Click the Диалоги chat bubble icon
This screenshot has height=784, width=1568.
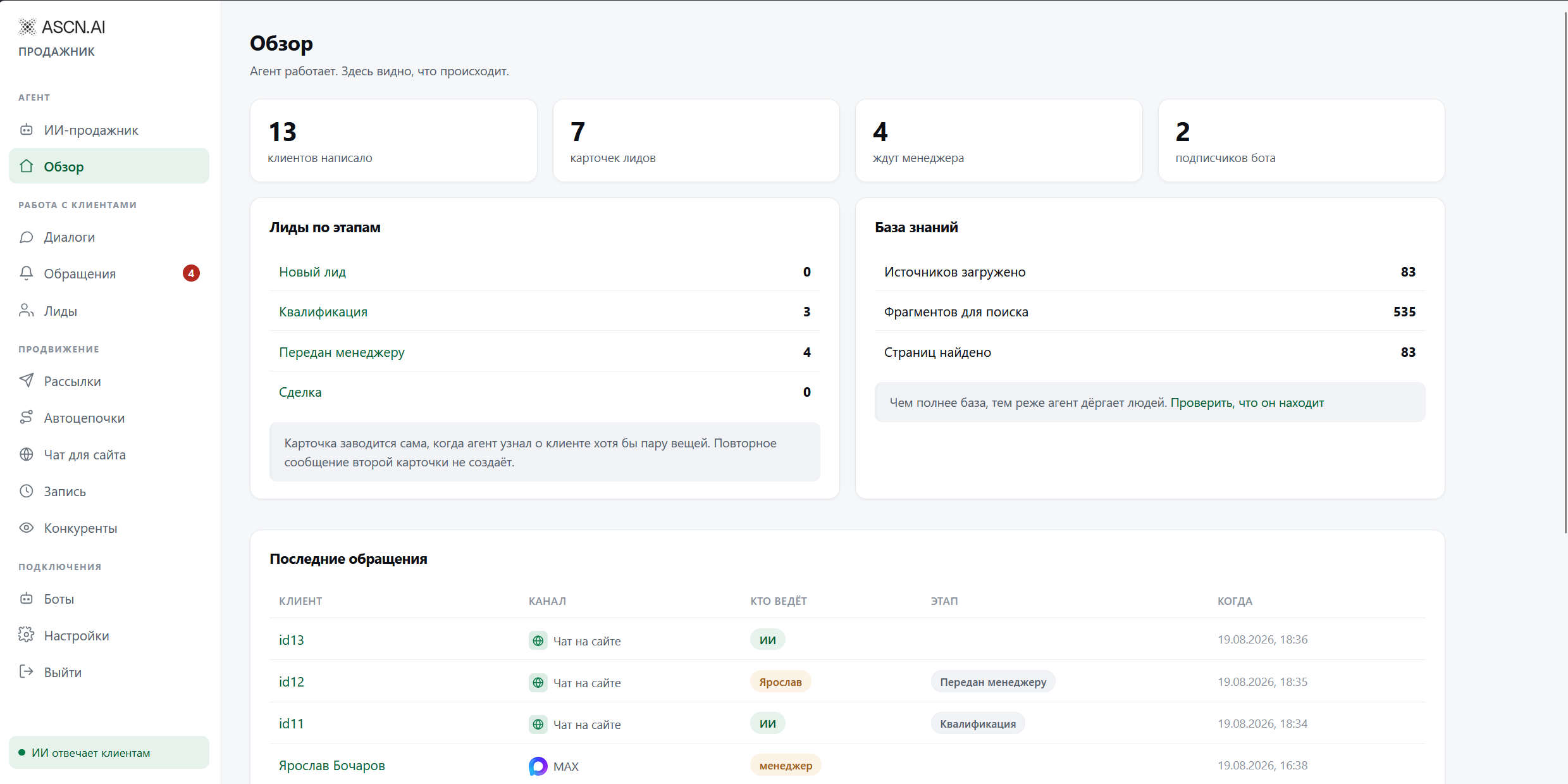click(26, 237)
